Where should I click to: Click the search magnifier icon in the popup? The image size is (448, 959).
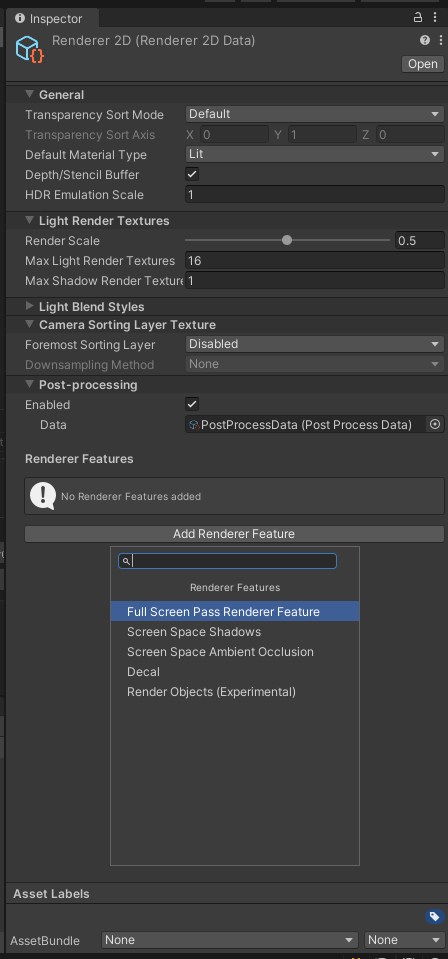pyautogui.click(x=125, y=561)
